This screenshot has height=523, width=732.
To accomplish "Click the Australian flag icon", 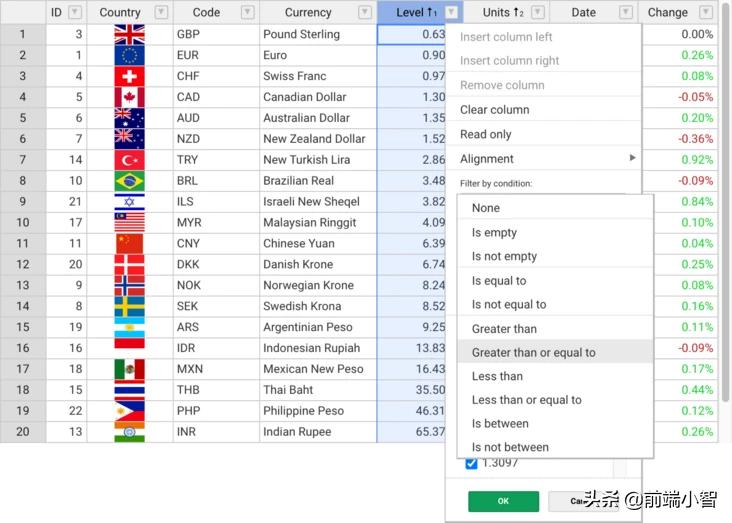I will [x=129, y=118].
